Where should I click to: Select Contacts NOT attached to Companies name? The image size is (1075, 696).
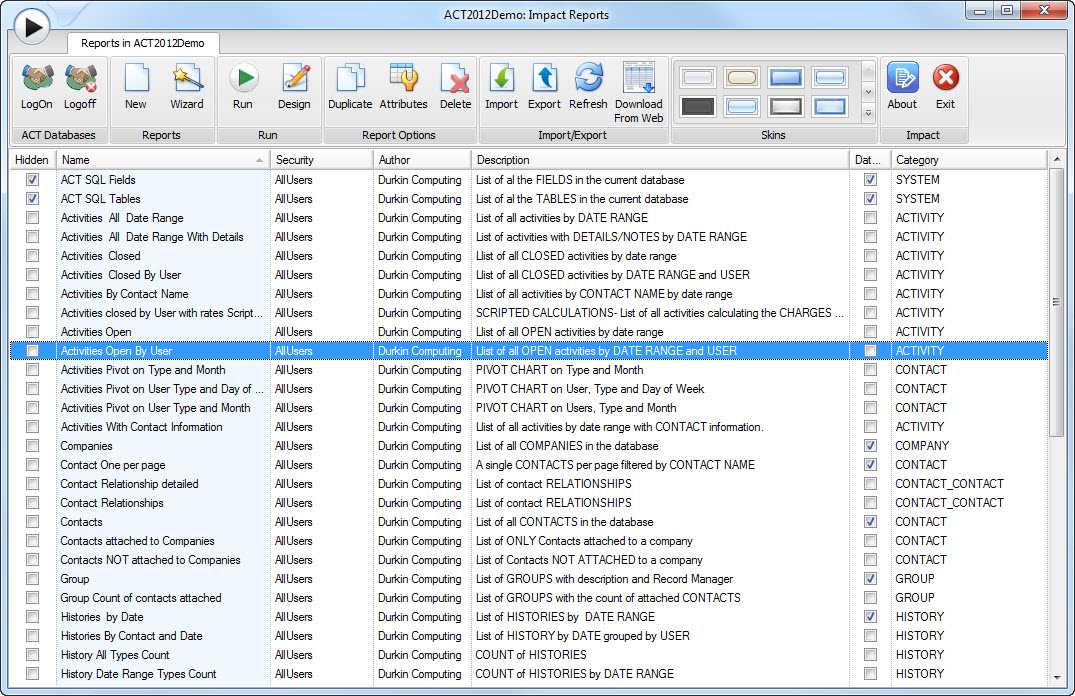point(150,560)
